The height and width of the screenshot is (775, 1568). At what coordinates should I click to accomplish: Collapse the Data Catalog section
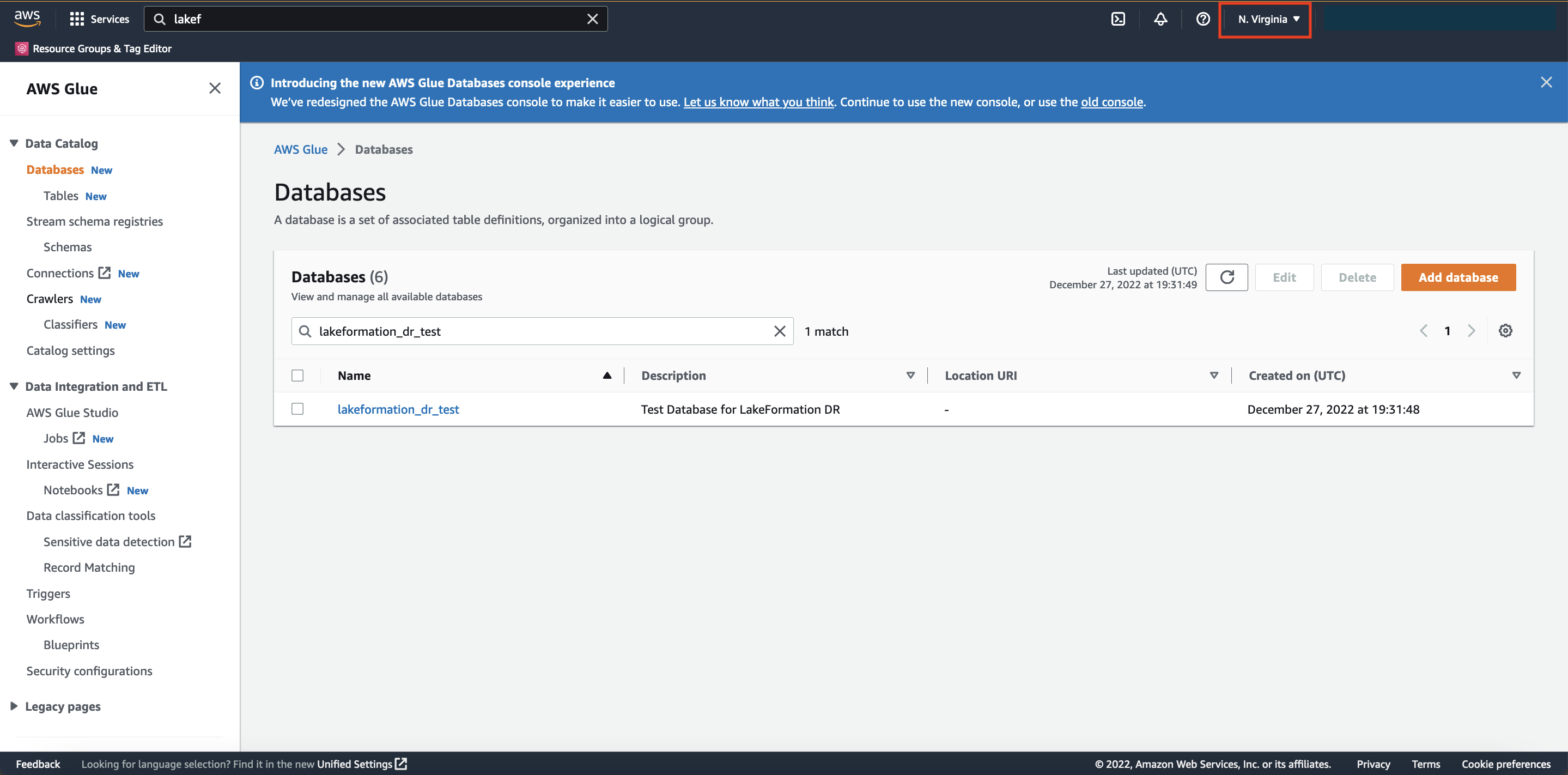(x=14, y=143)
